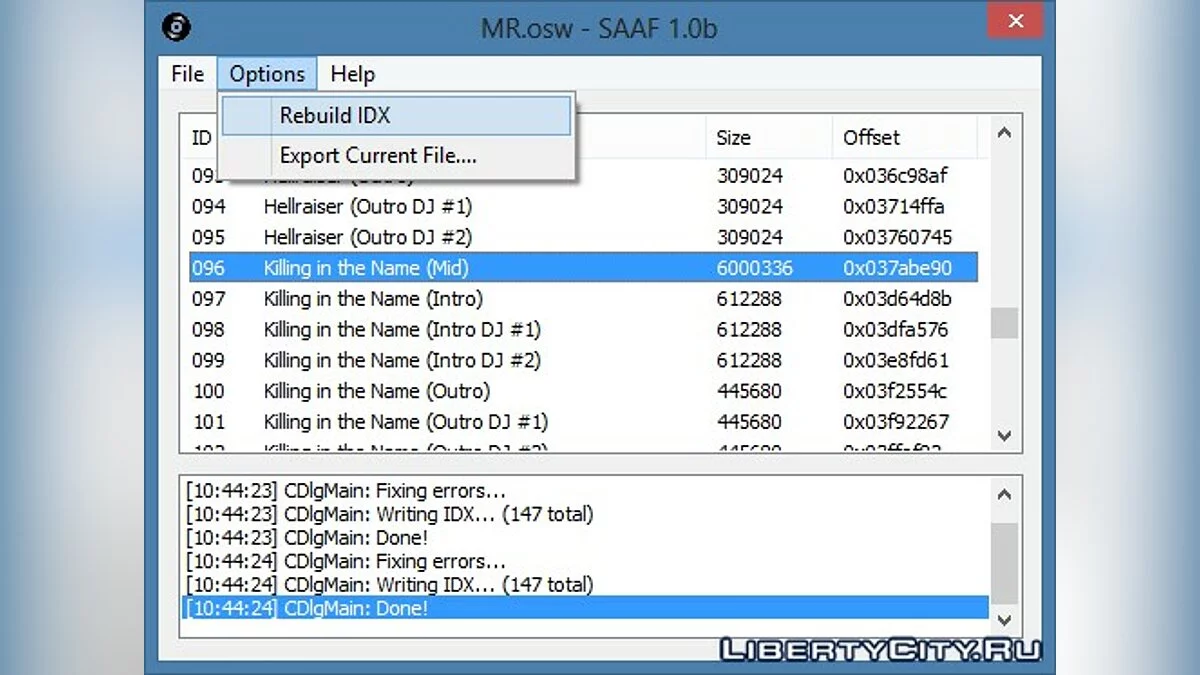1200x675 pixels.
Task: Collapse the Options menu
Action: coord(267,74)
